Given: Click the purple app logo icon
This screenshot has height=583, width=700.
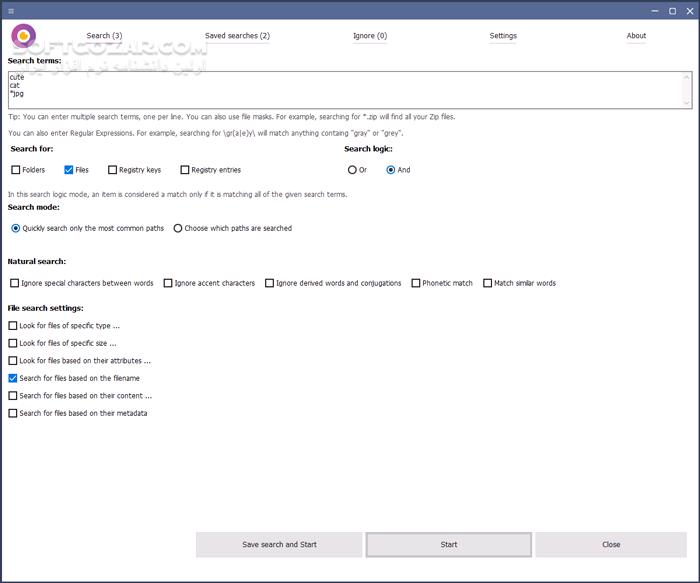Looking at the screenshot, I should coord(24,37).
